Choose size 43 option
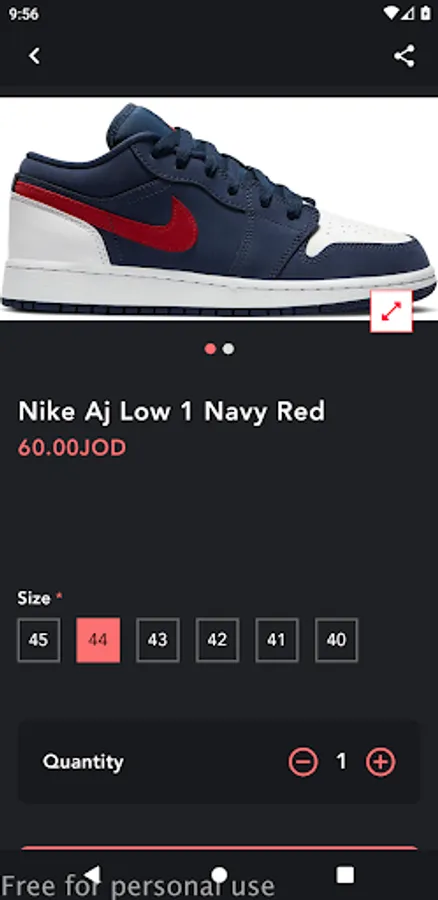Viewport: 438px width, 900px height. coord(158,640)
